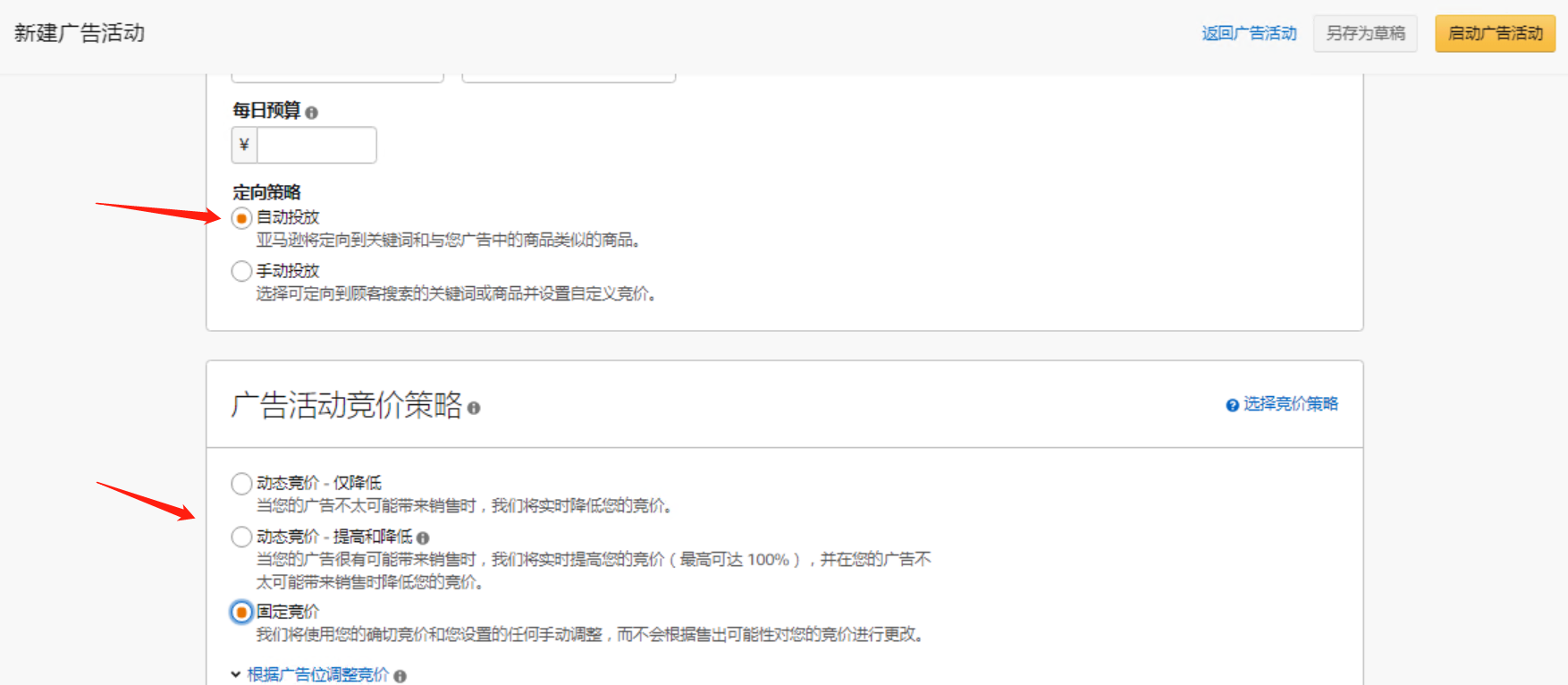Click the 广告活动竞价策略 heading text
Image resolution: width=1568 pixels, height=685 pixels.
(x=347, y=405)
